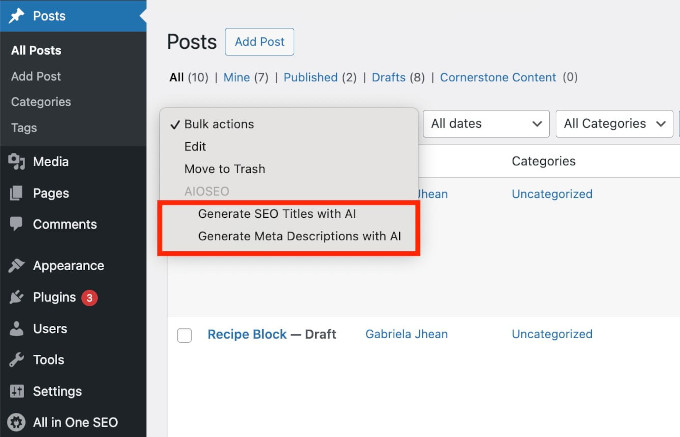Click the Settings sliders icon in sidebar
Viewport: 680px width, 437px height.
[16, 391]
